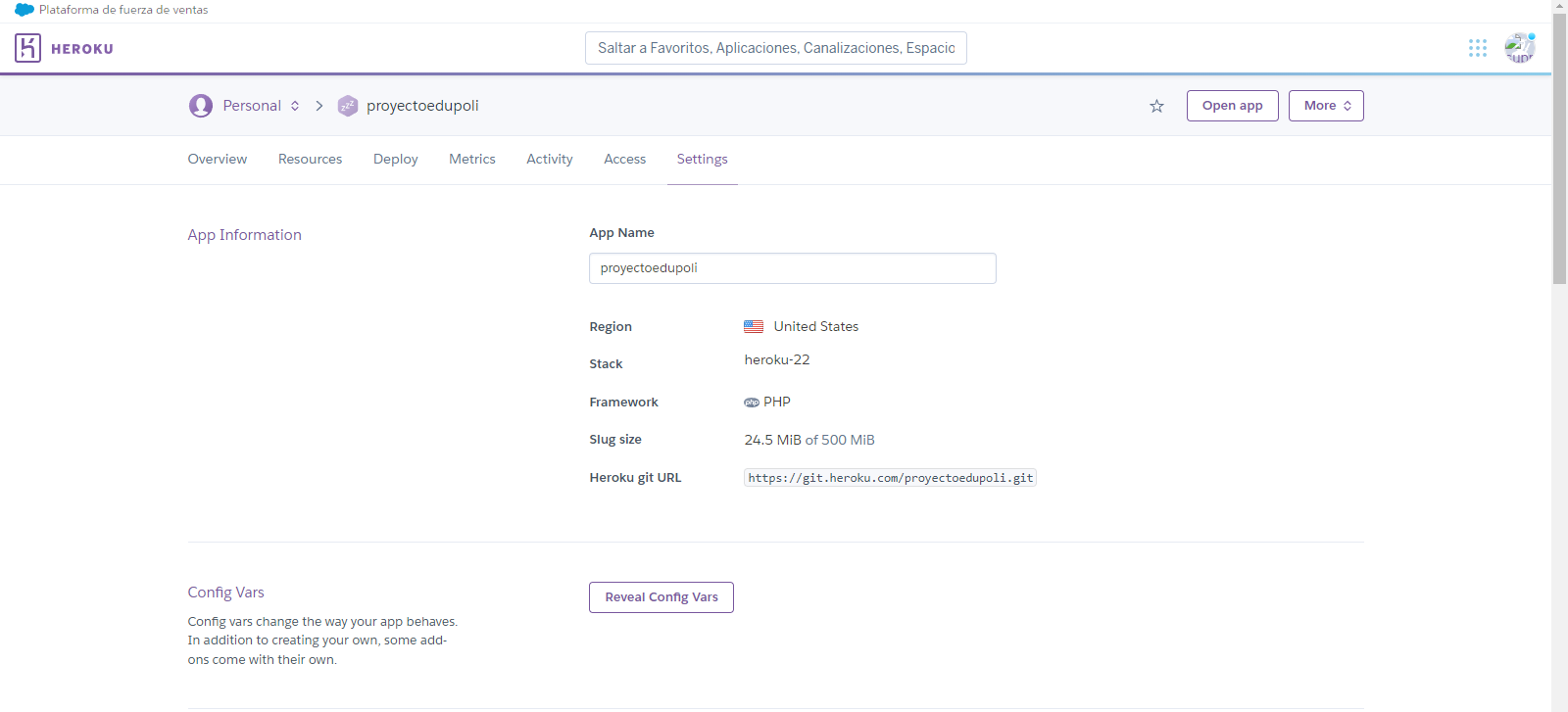The height and width of the screenshot is (712, 1568).
Task: Go to the Metrics tab
Action: pyautogui.click(x=472, y=159)
